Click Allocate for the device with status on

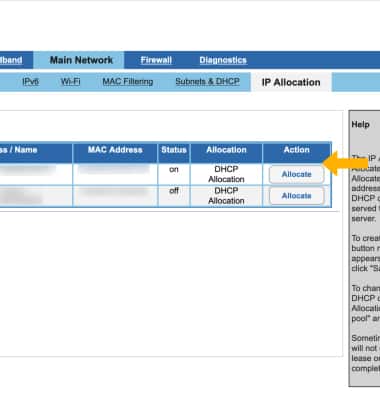click(x=296, y=174)
